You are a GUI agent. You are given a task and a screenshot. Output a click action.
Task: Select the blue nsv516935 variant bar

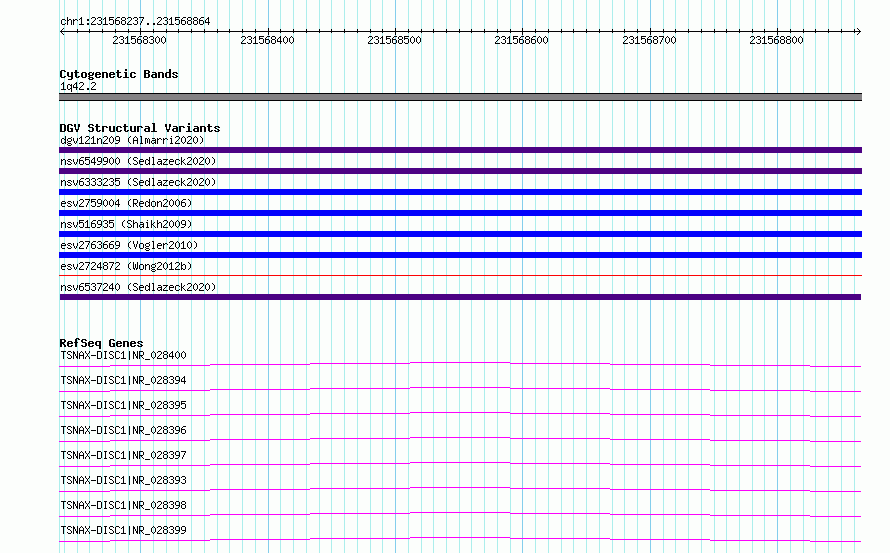[x=460, y=234]
